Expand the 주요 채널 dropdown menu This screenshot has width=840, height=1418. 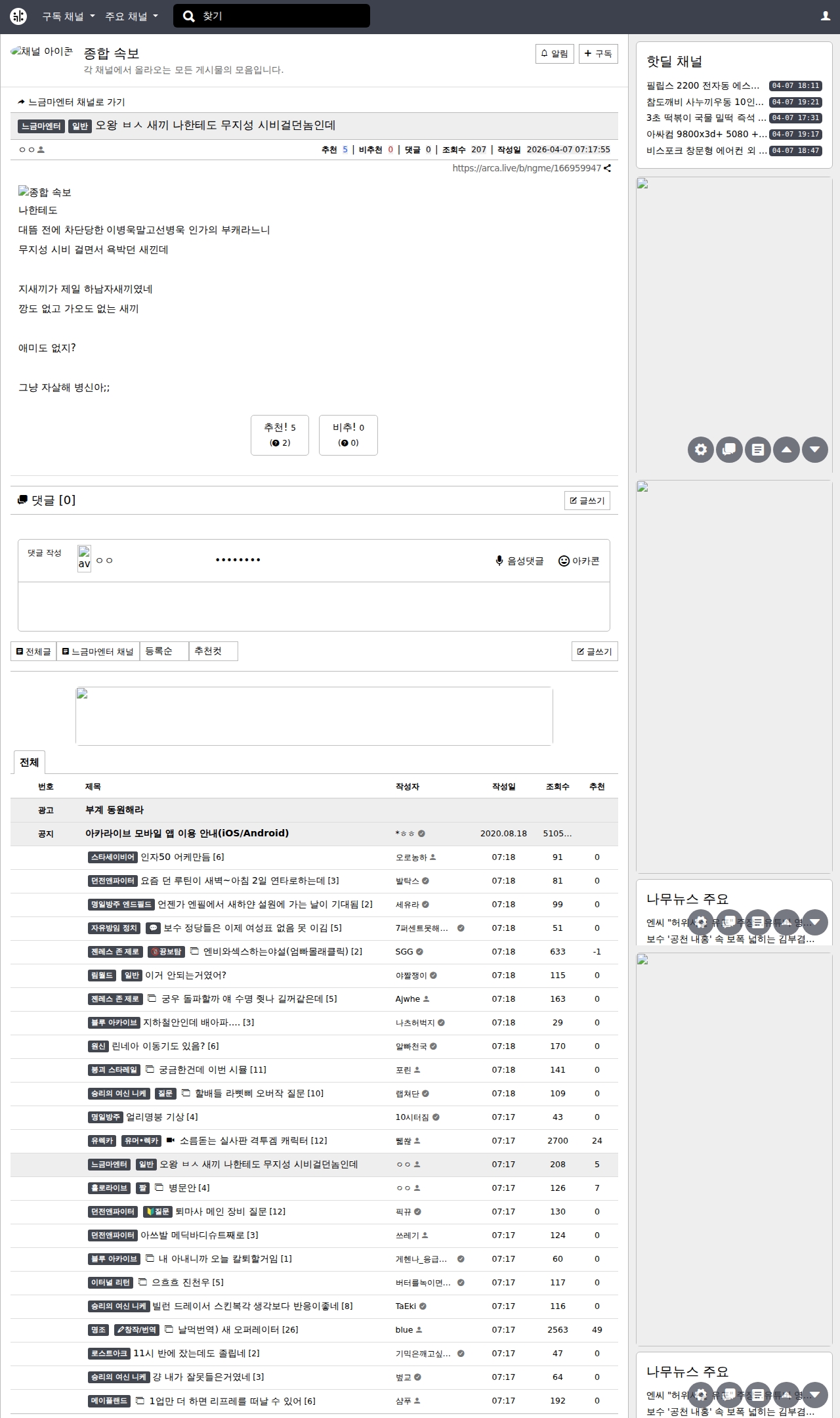[x=131, y=16]
